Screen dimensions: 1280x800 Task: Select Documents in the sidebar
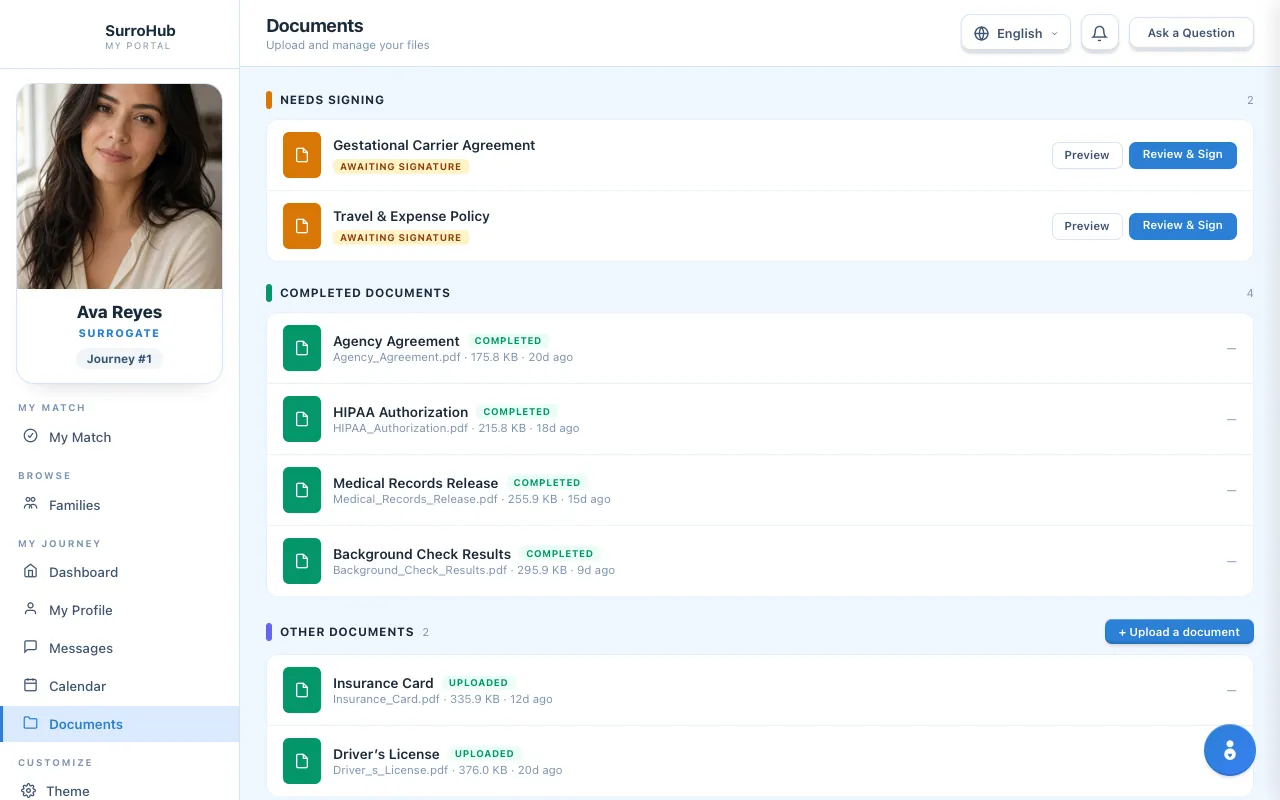click(119, 724)
